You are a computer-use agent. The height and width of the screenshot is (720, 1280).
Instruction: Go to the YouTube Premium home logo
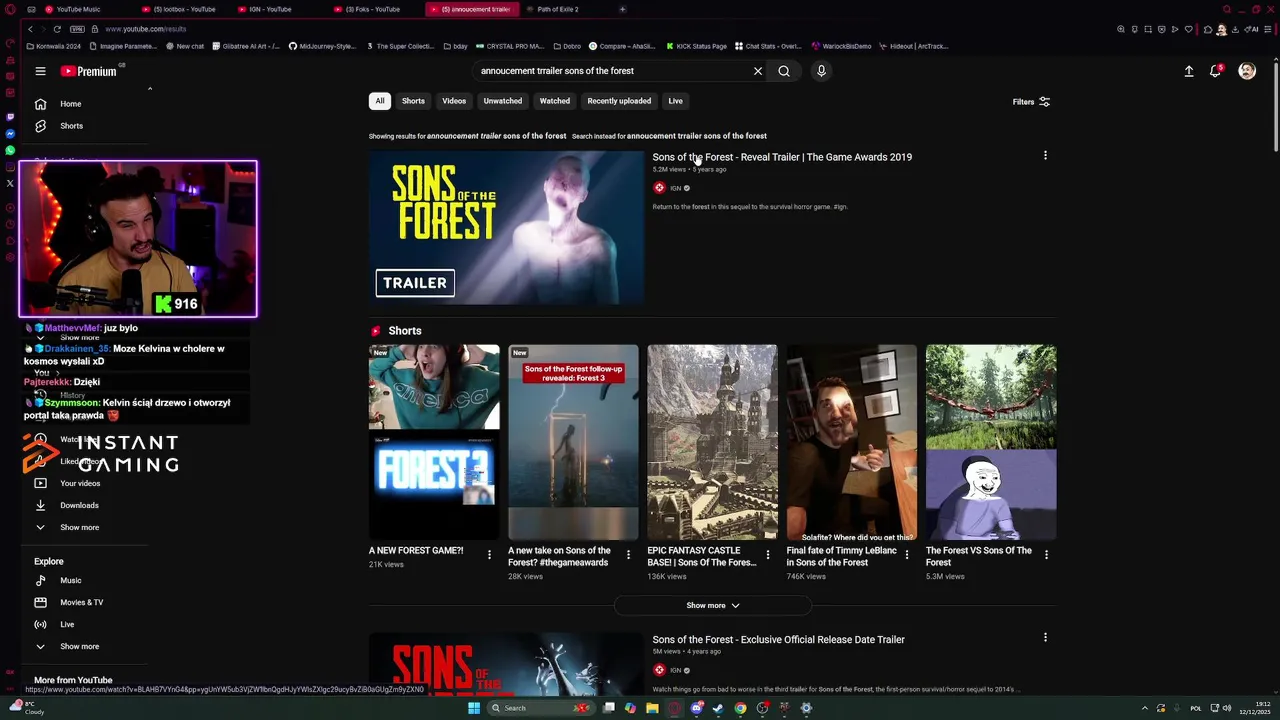pyautogui.click(x=90, y=71)
